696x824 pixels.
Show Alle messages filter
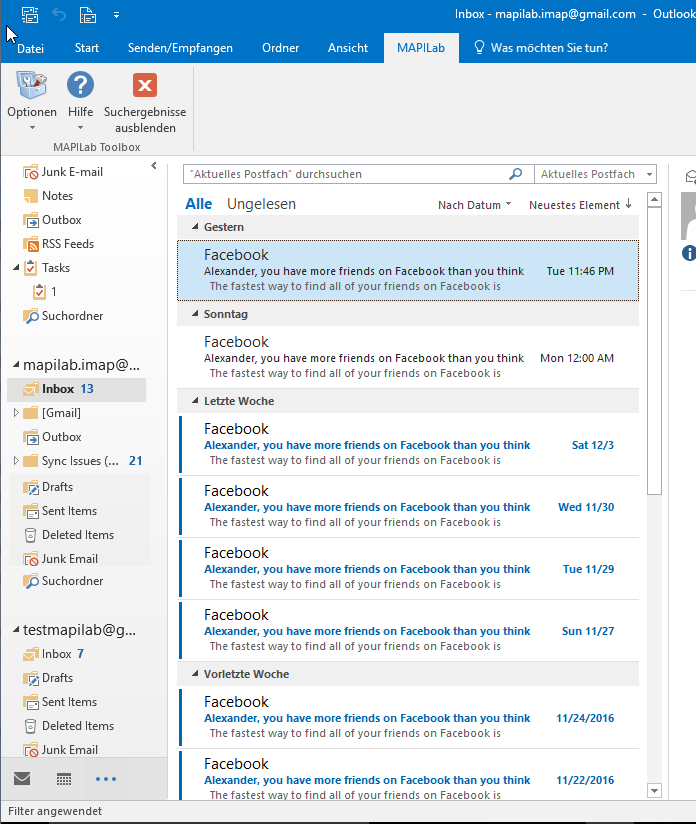(199, 204)
